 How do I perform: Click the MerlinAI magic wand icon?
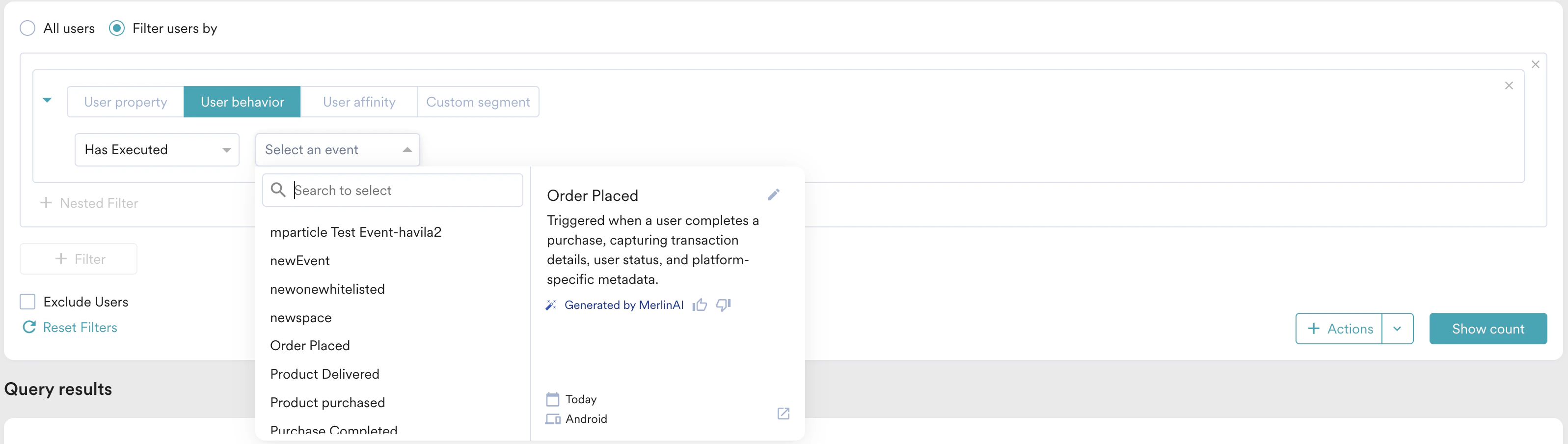click(551, 305)
